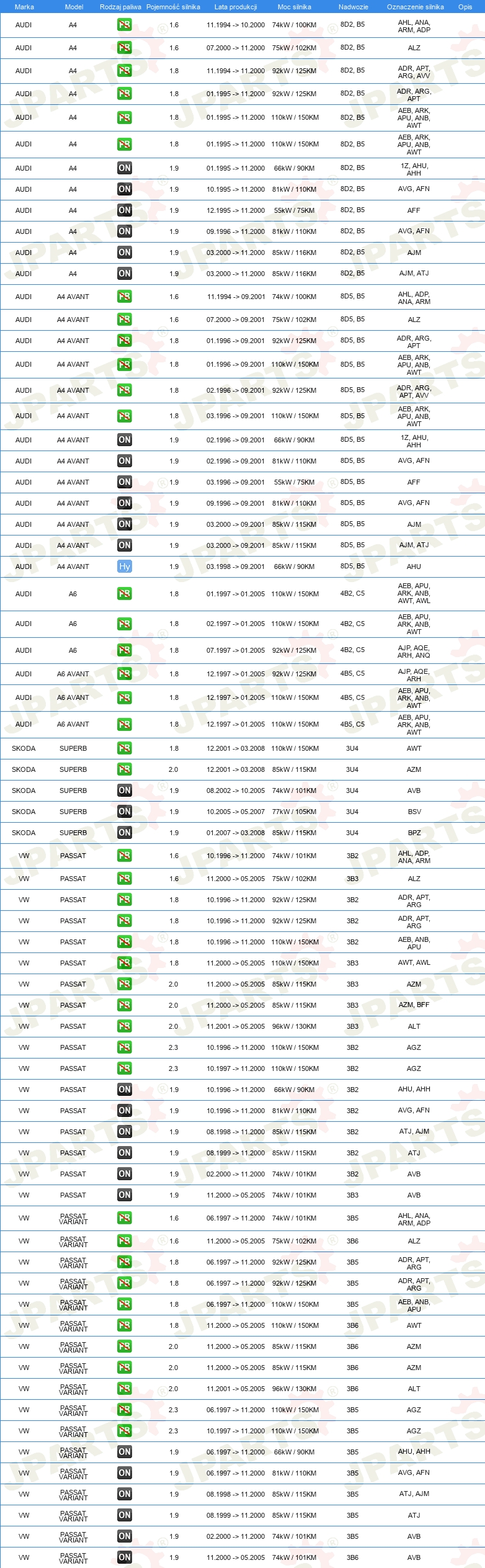This screenshot has width=485, height=1568.
Task: Click ON icon in Audi A4 09.1996 AVG, AFN row
Action: click(x=125, y=231)
